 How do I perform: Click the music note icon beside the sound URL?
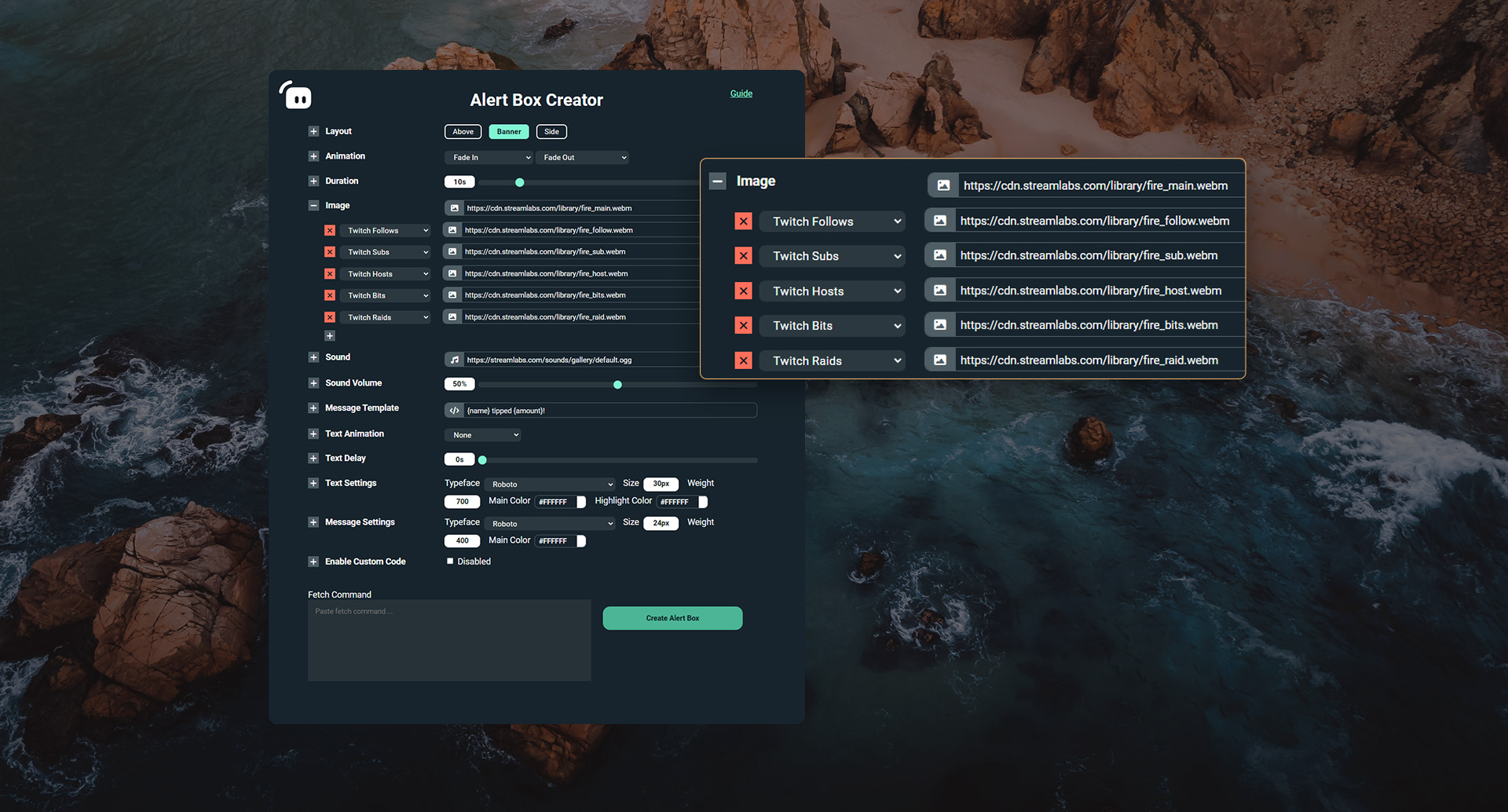[454, 360]
